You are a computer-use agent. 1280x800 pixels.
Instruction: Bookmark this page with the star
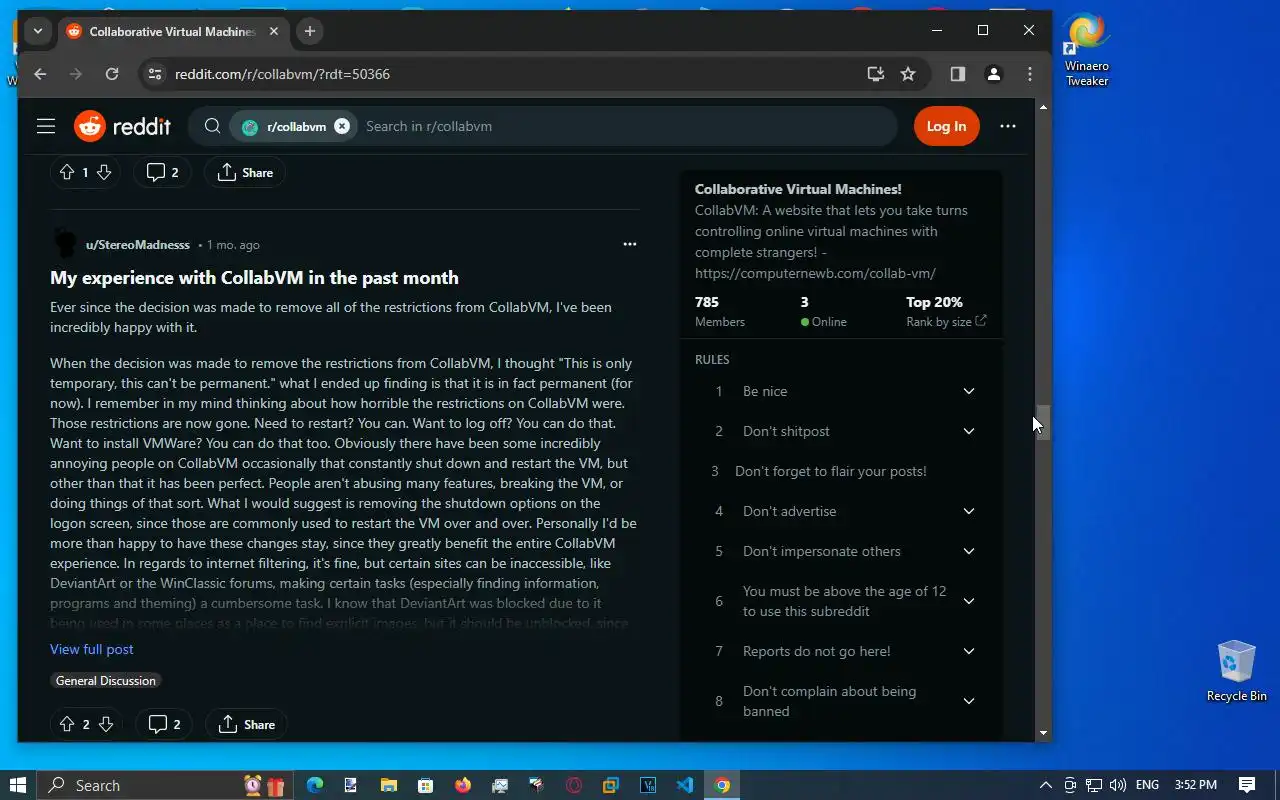click(x=908, y=74)
